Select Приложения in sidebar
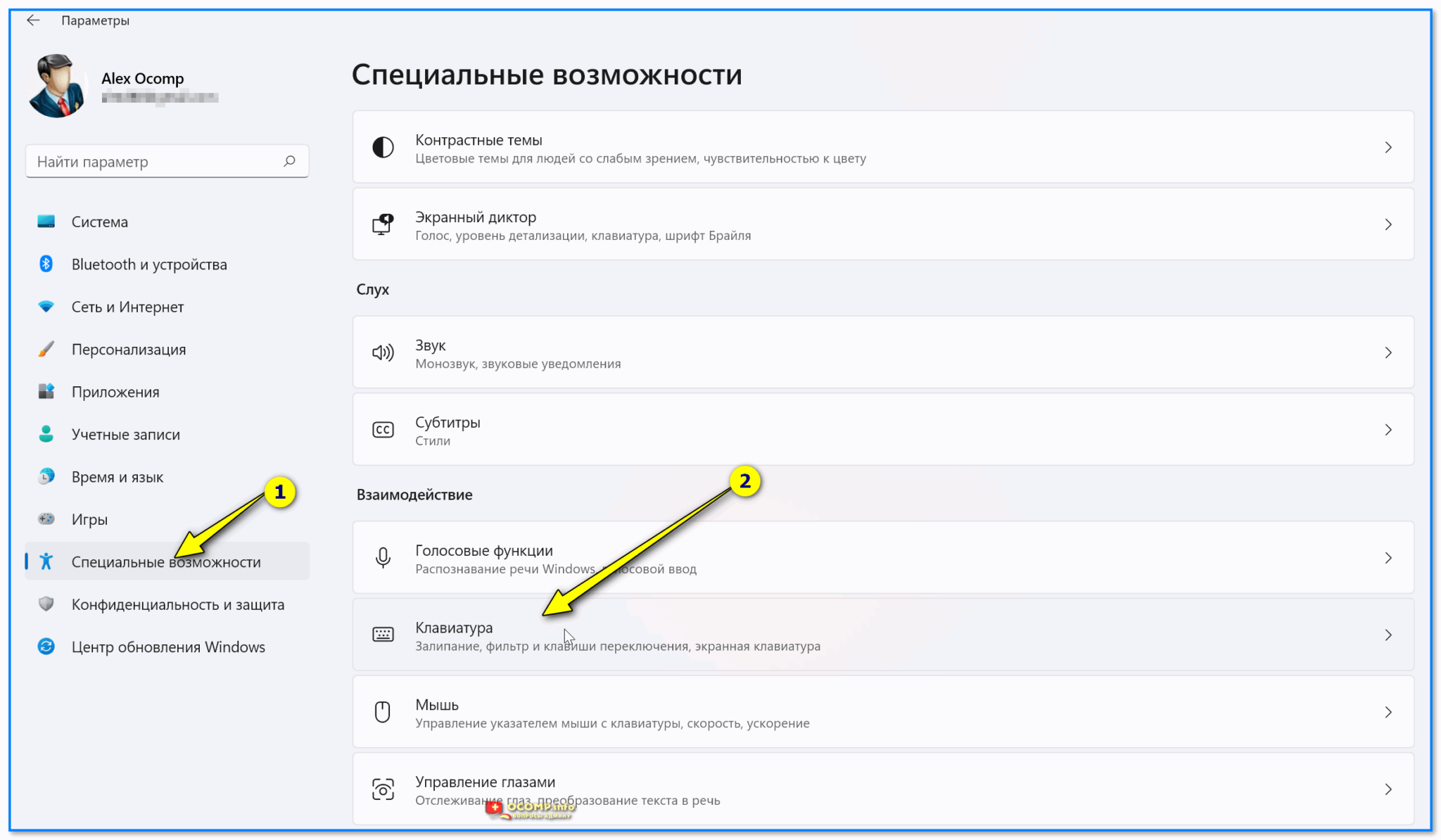The image size is (1441, 840). tap(167, 391)
